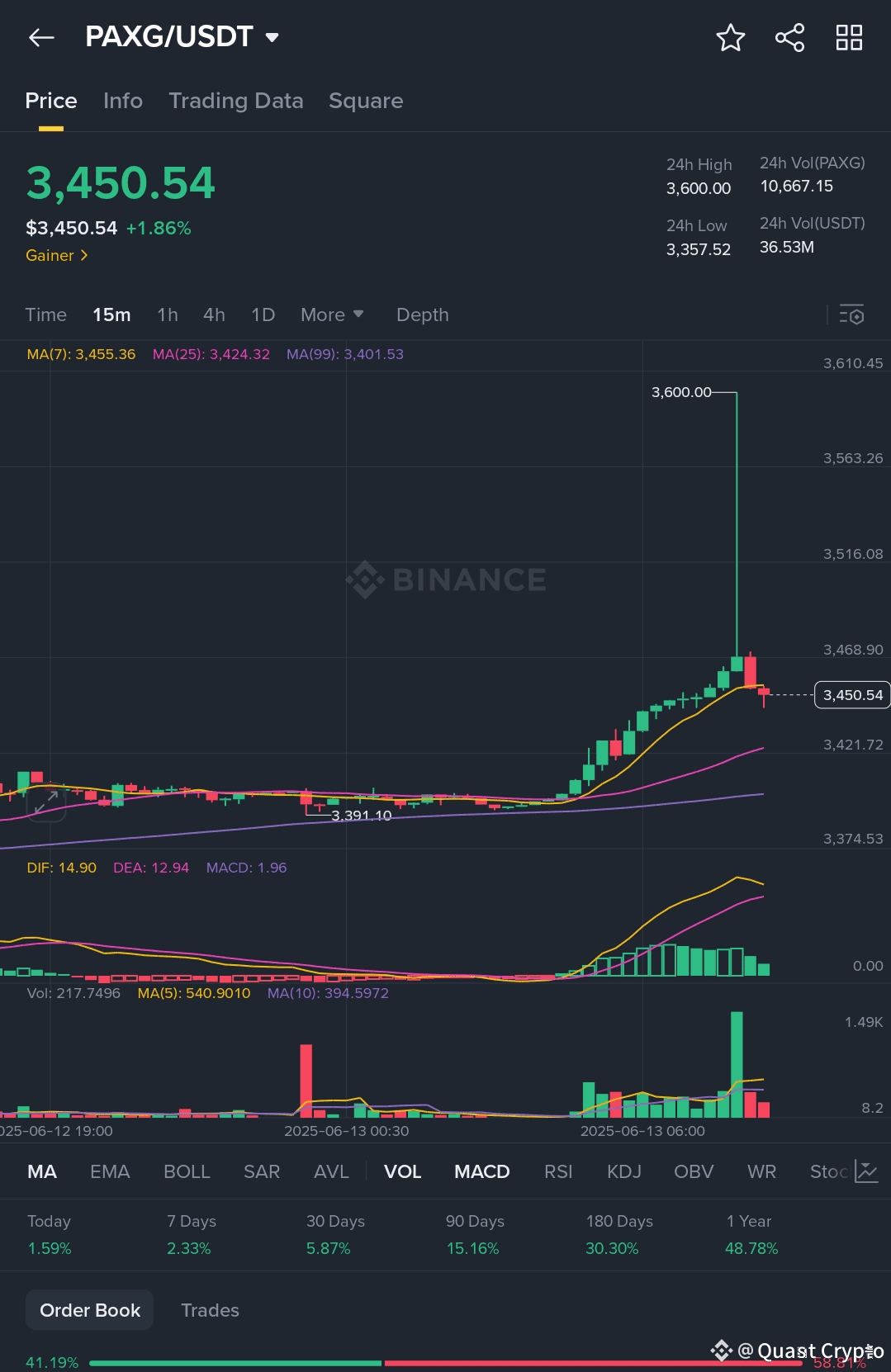Tap the 7 Days 2.33% performance cell
Screen dimensions: 891x1372
point(192,1234)
